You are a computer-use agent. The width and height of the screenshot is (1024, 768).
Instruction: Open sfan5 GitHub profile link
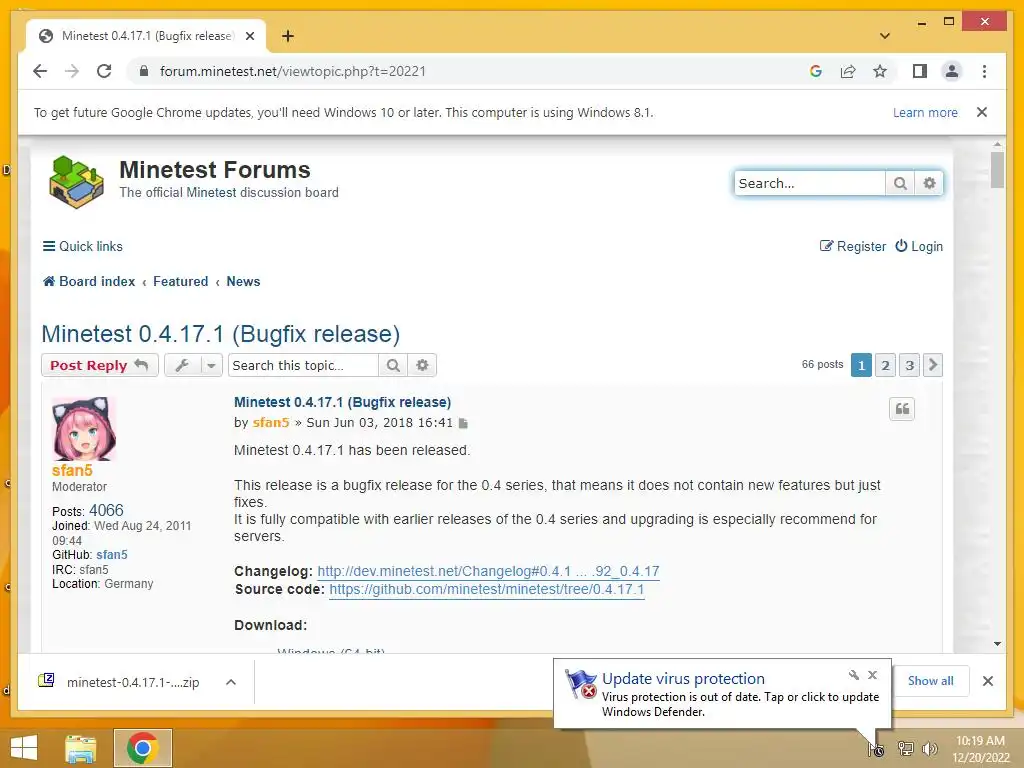(112, 554)
